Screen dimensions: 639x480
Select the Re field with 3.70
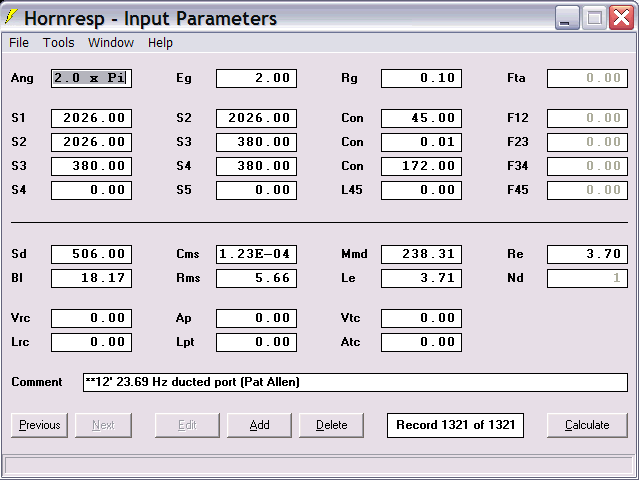click(x=587, y=254)
